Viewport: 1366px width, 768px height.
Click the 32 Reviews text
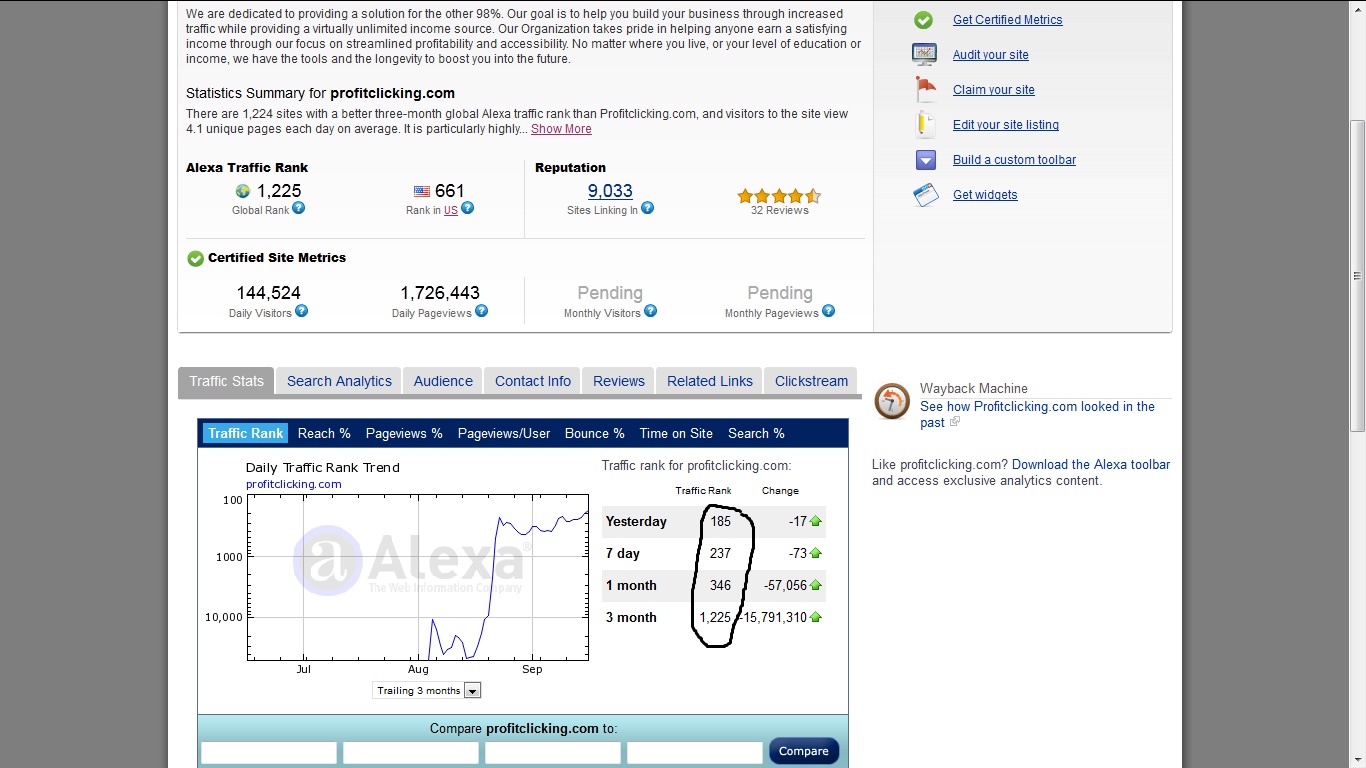[779, 211]
